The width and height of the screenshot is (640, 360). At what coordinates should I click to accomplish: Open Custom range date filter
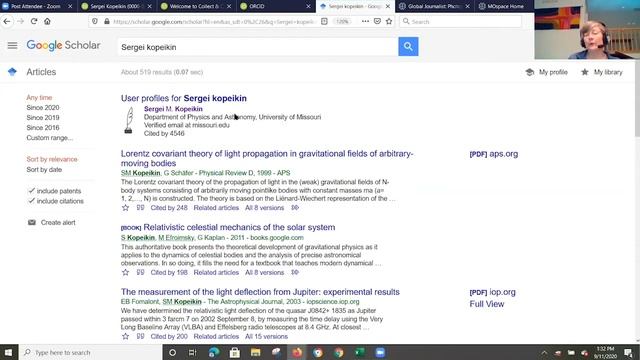(x=50, y=138)
